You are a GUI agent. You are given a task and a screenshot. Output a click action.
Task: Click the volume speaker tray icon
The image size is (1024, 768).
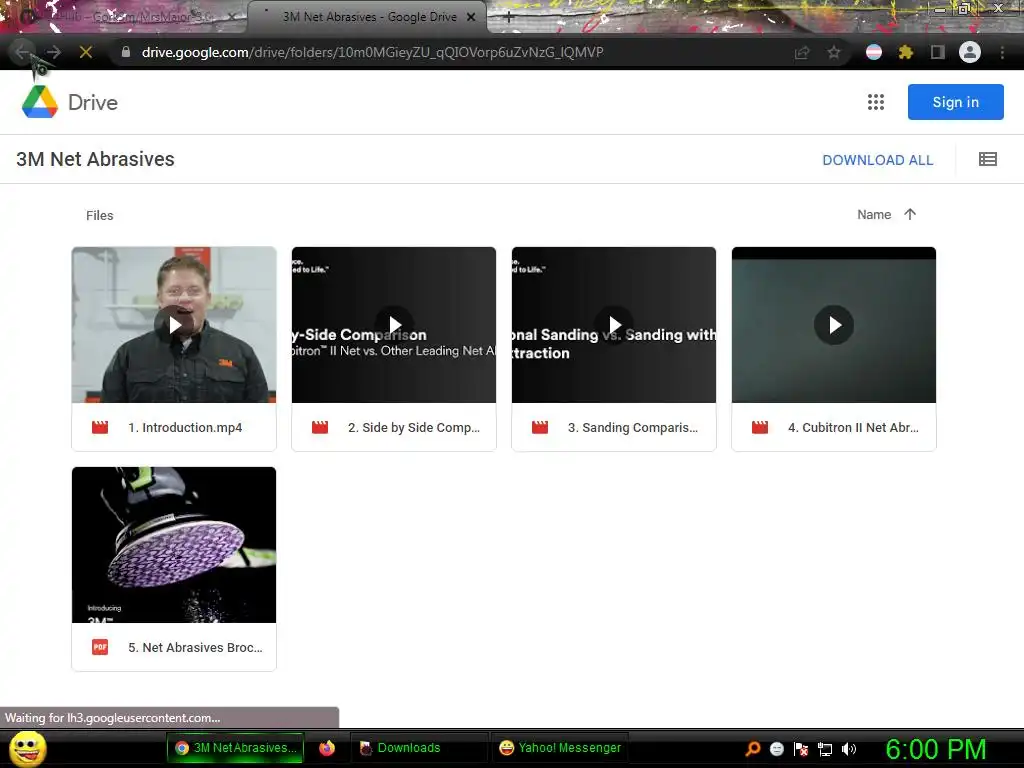[848, 748]
